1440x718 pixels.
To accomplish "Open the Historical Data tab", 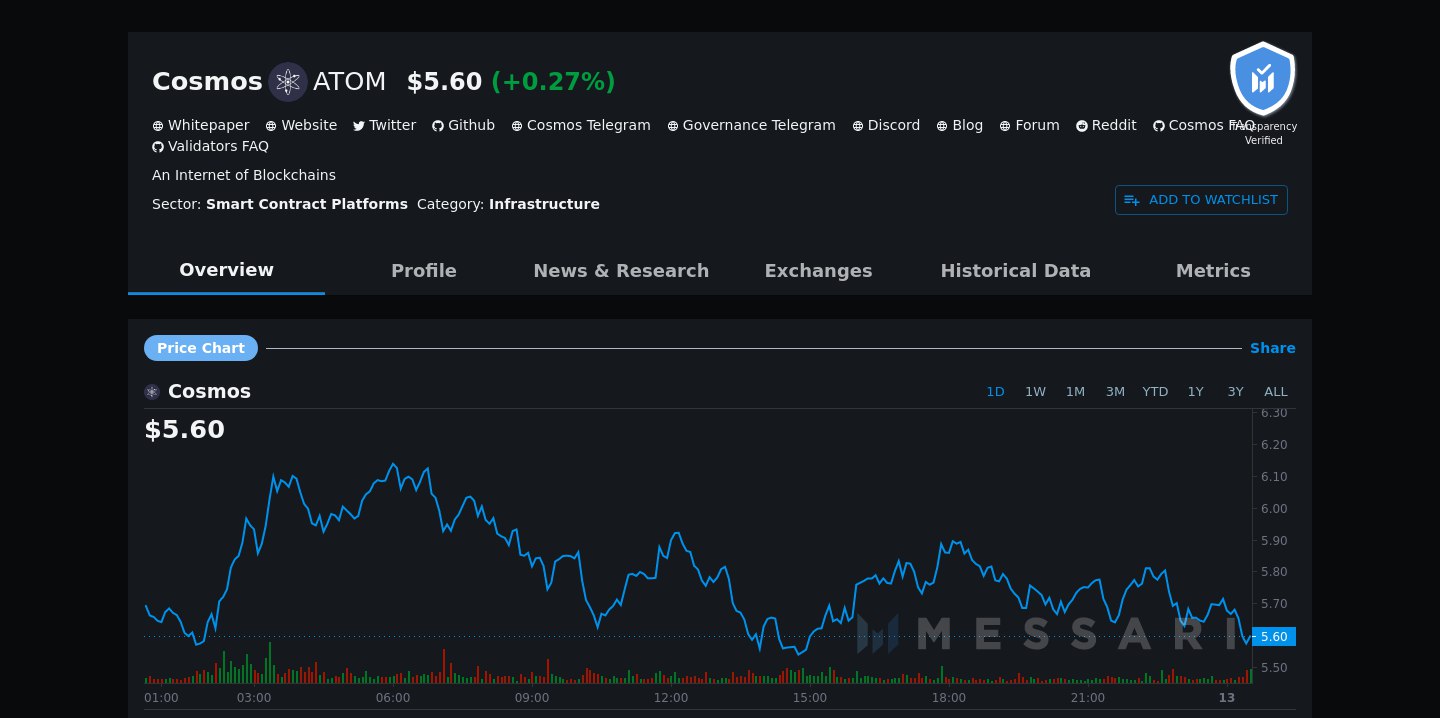I will tap(1016, 271).
